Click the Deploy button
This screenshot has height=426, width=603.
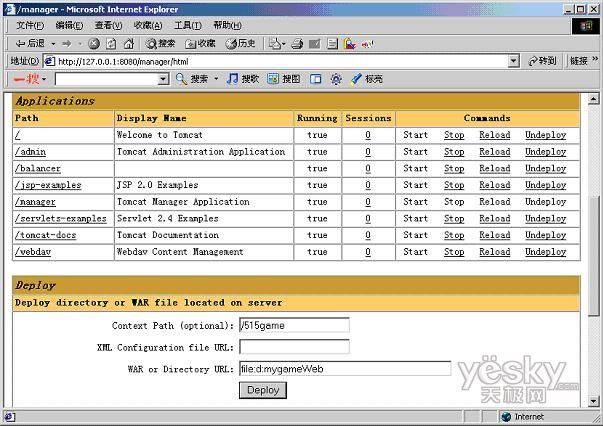click(x=263, y=390)
